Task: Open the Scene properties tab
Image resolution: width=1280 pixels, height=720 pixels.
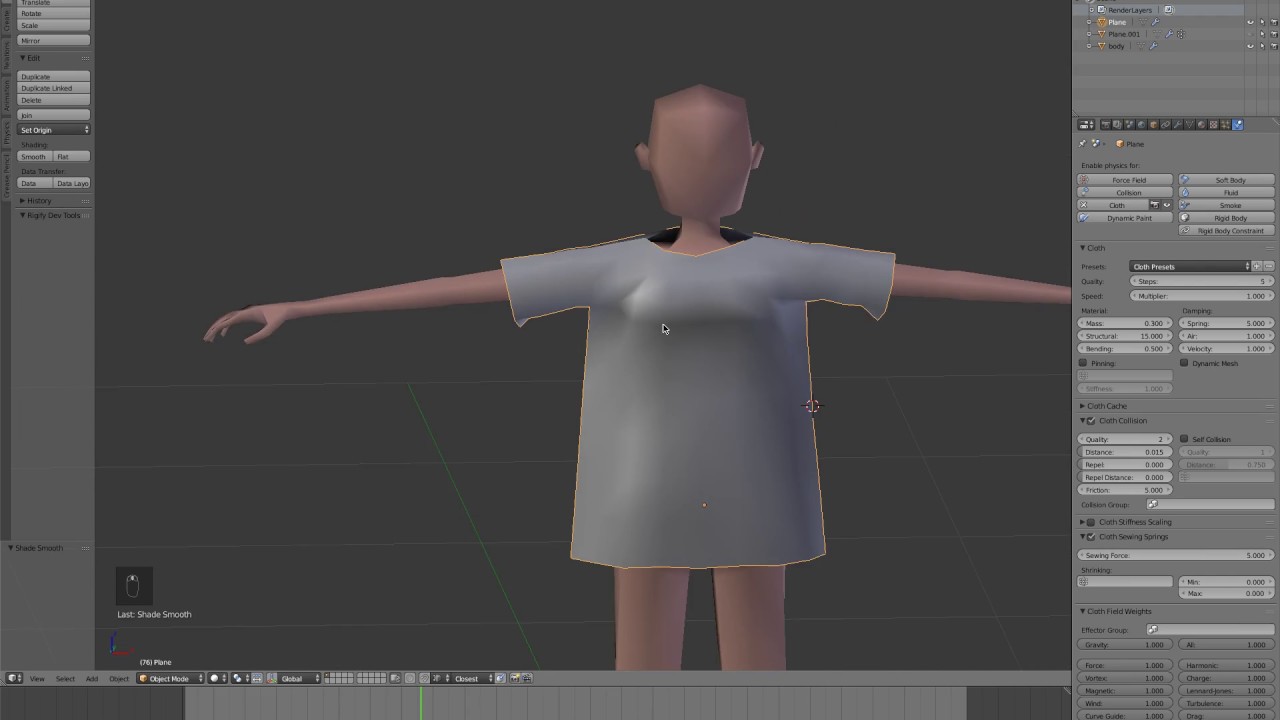Action: point(1129,125)
